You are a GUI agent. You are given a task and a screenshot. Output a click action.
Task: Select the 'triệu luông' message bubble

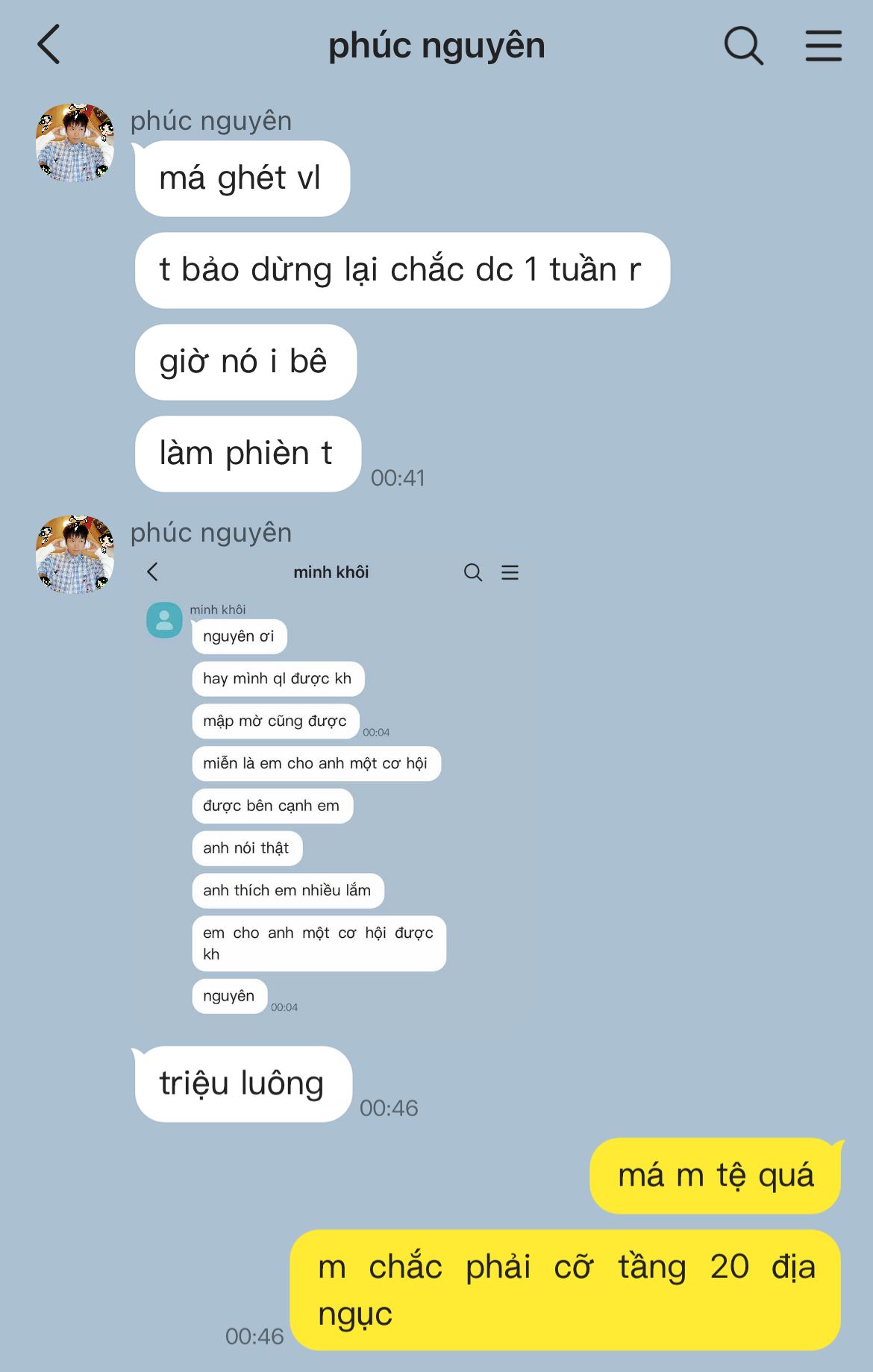tap(242, 1084)
